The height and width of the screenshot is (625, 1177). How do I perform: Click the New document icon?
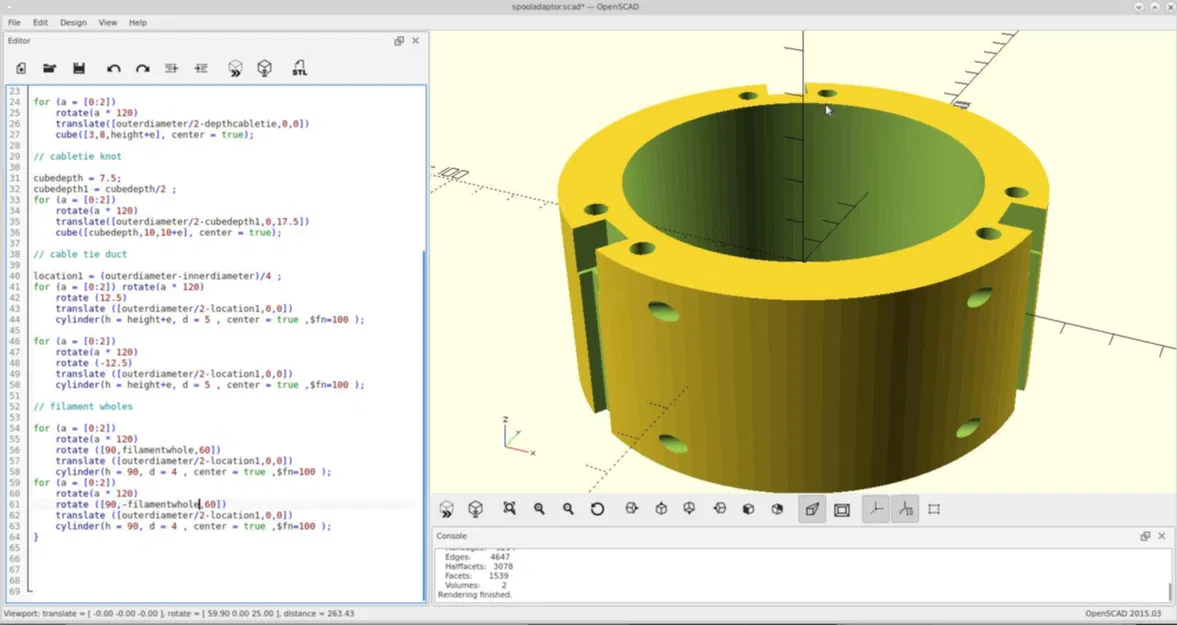pyautogui.click(x=20, y=68)
